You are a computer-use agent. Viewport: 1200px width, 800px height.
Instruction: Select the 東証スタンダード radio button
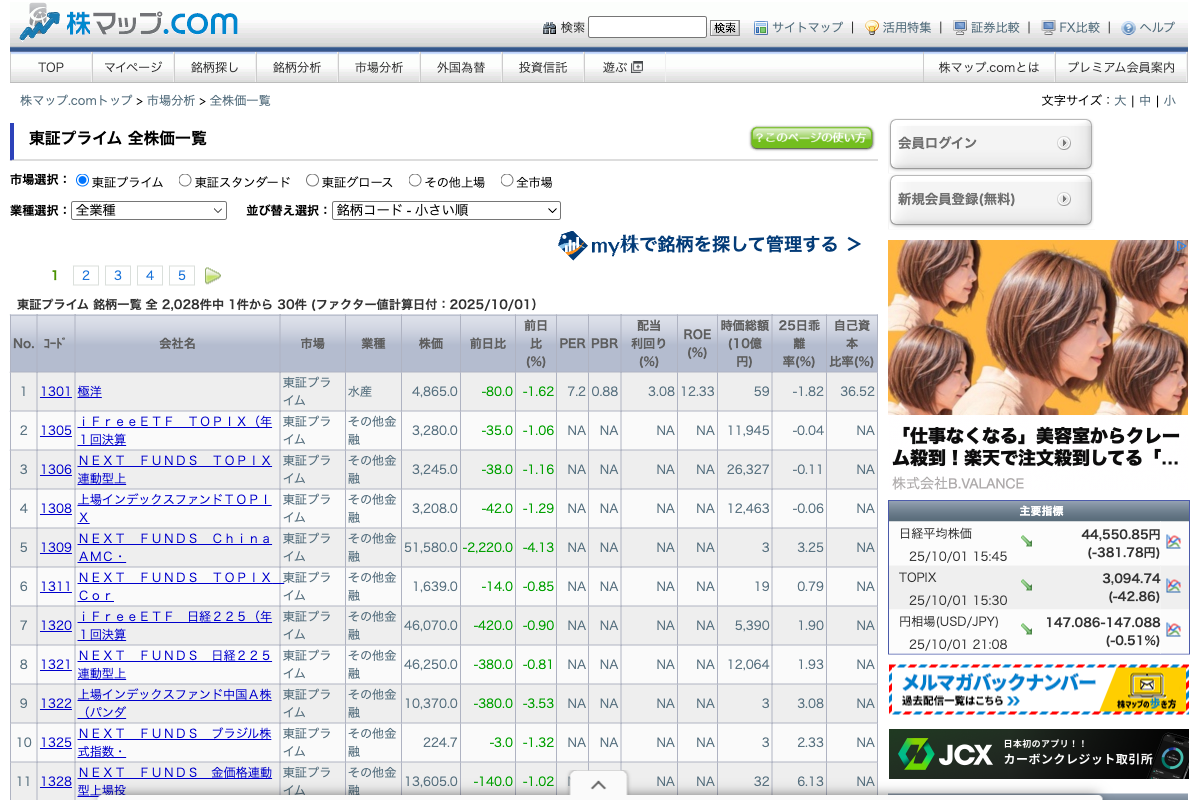coord(185,181)
